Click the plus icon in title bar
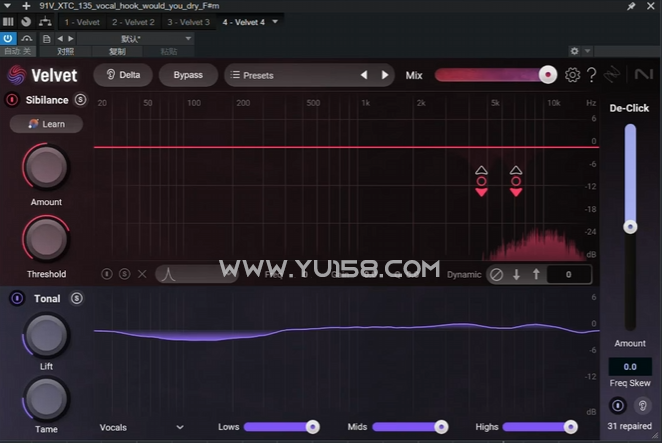Screen dimensions: 662x443 click(26, 6)
